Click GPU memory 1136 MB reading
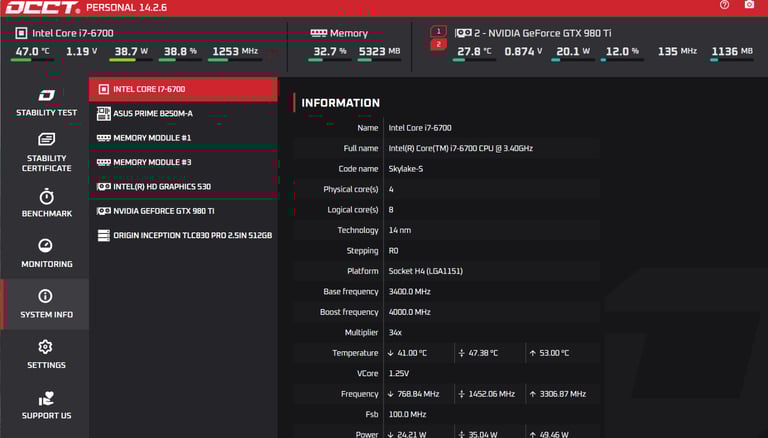 pyautogui.click(x=732, y=51)
